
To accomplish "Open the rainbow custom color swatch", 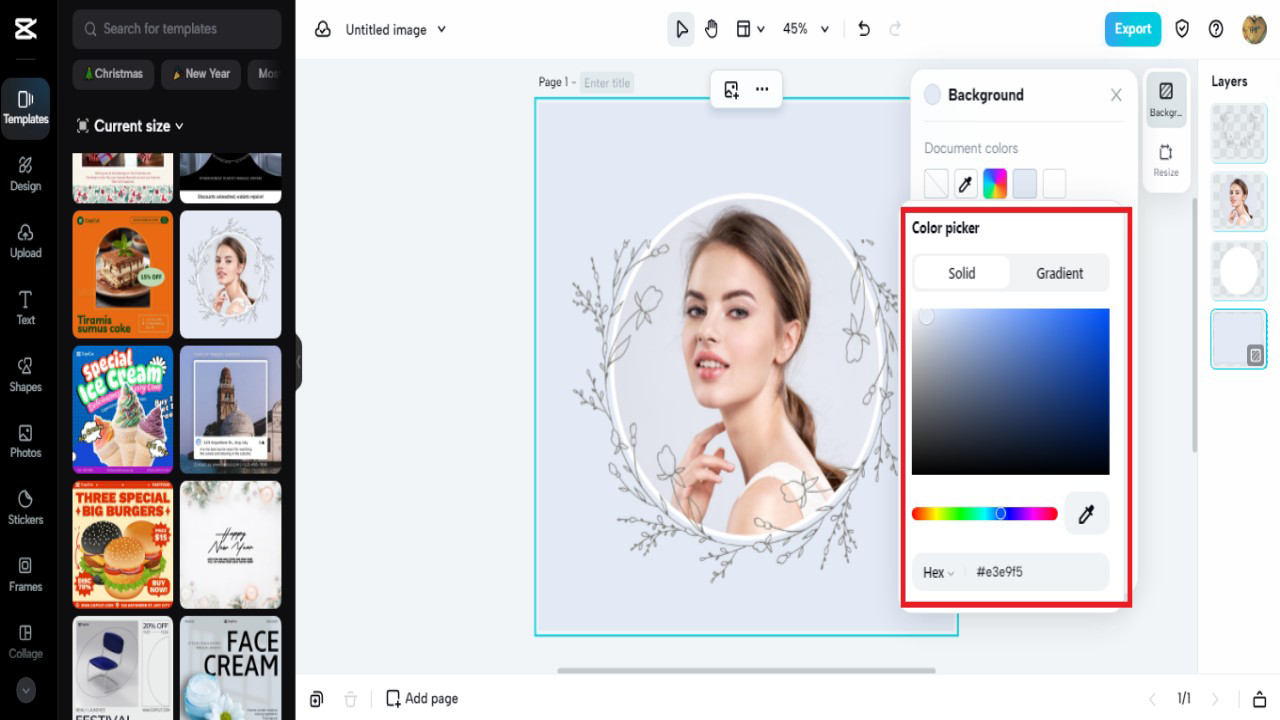I will (995, 184).
